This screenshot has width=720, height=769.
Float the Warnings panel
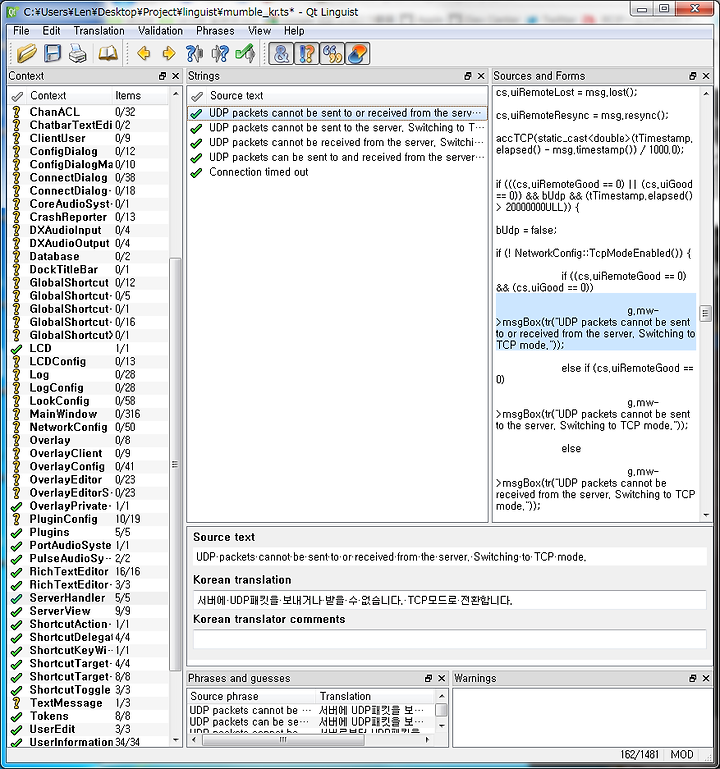tap(693, 678)
